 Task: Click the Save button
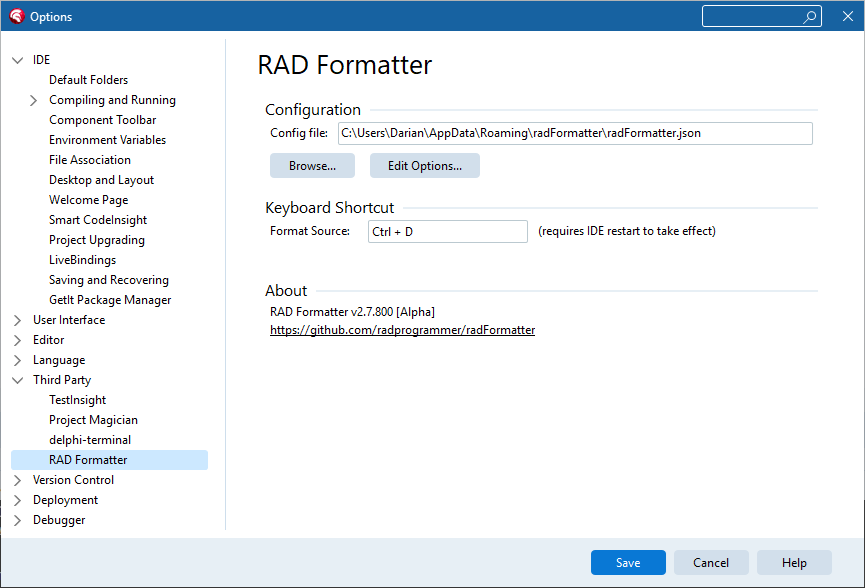628,563
